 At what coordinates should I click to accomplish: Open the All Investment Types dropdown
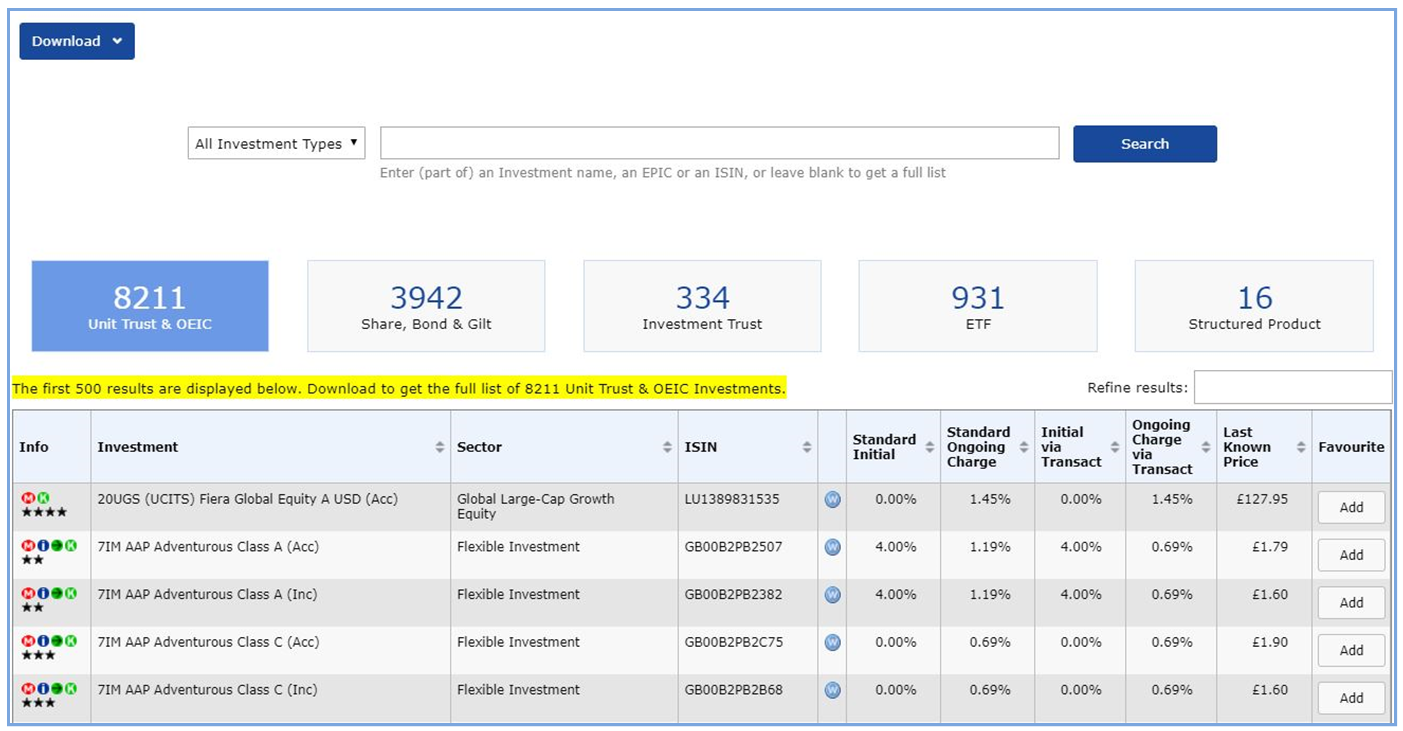point(276,144)
